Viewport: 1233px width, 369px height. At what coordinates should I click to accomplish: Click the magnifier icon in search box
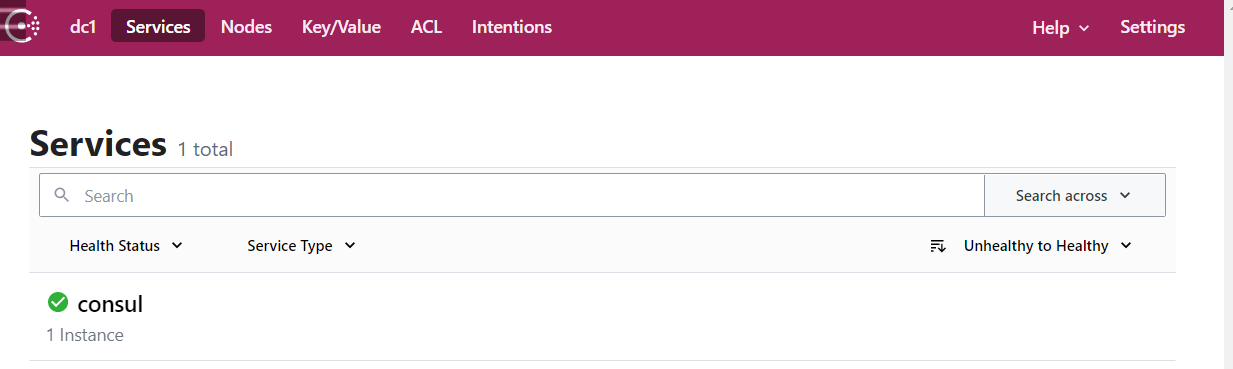[62, 195]
